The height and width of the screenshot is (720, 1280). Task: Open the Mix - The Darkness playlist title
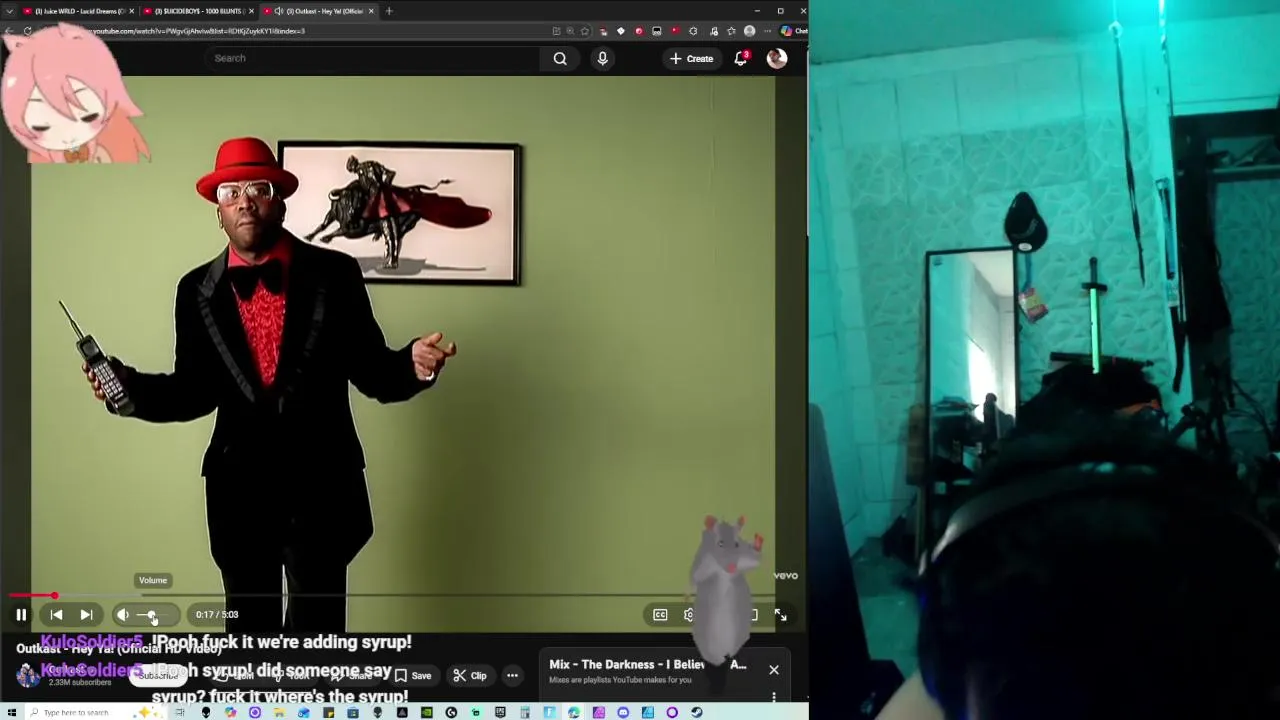tap(647, 664)
